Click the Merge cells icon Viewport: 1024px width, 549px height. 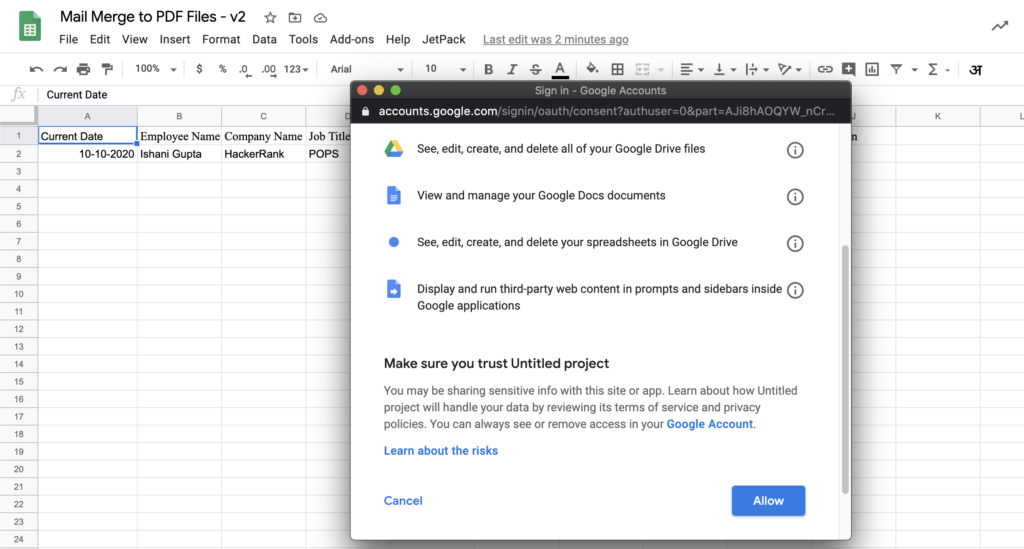point(643,69)
